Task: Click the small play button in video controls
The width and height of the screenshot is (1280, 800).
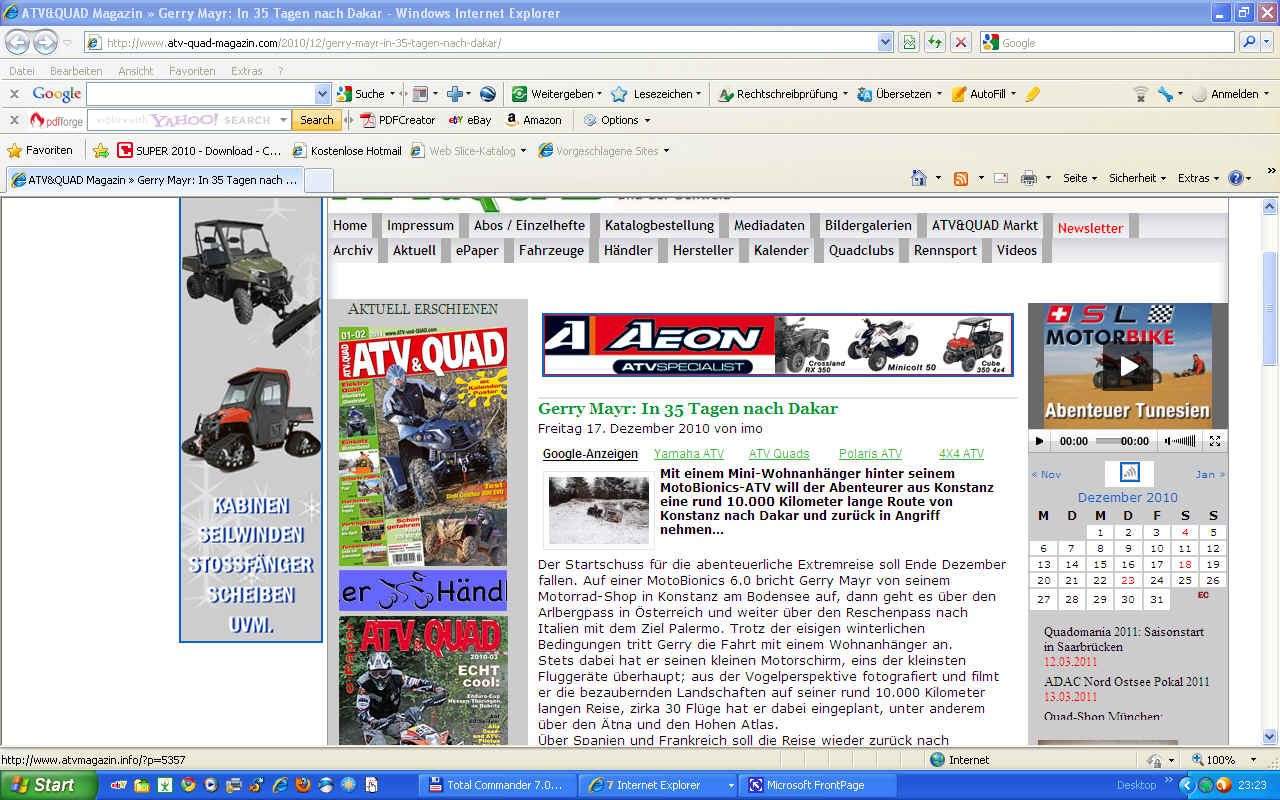Action: tap(1040, 441)
